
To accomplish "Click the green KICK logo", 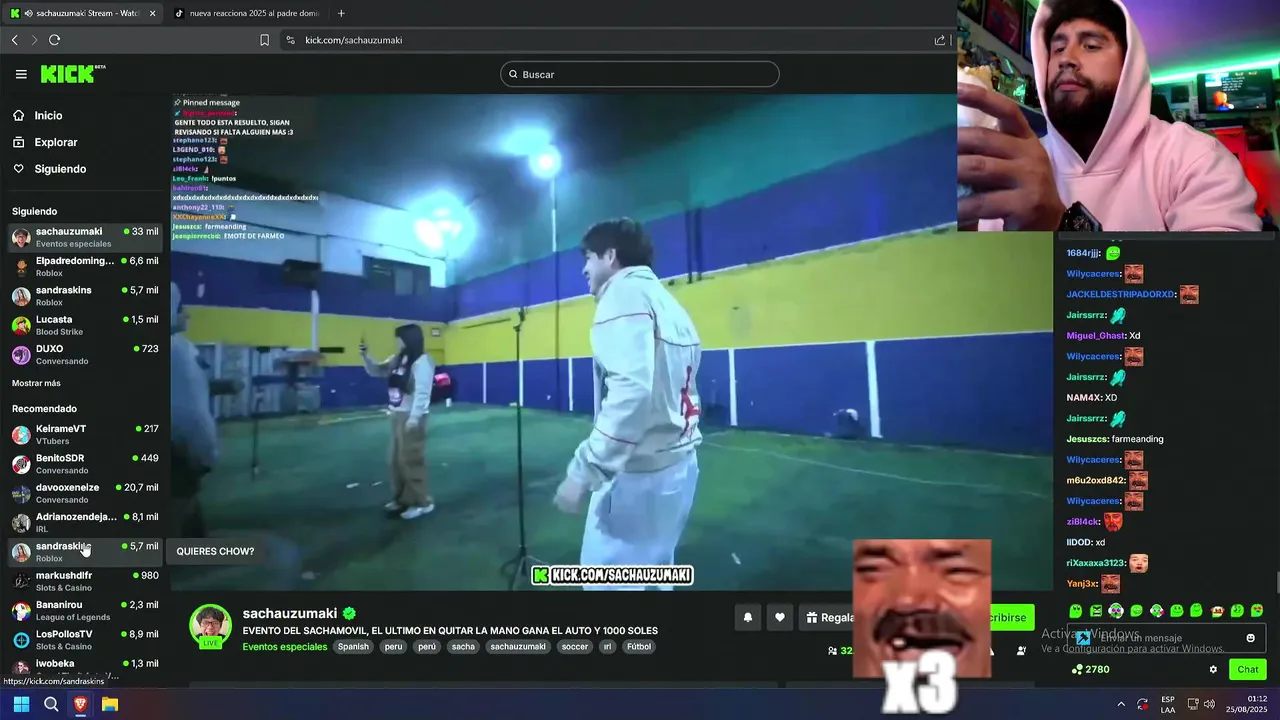I will (72, 73).
